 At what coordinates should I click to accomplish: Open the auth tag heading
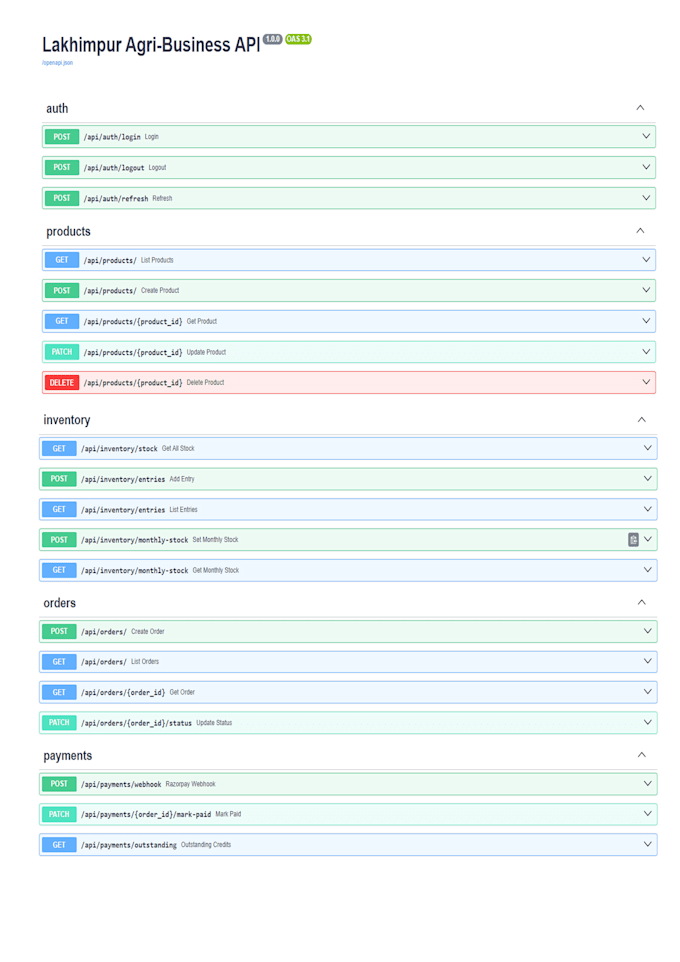[57, 109]
